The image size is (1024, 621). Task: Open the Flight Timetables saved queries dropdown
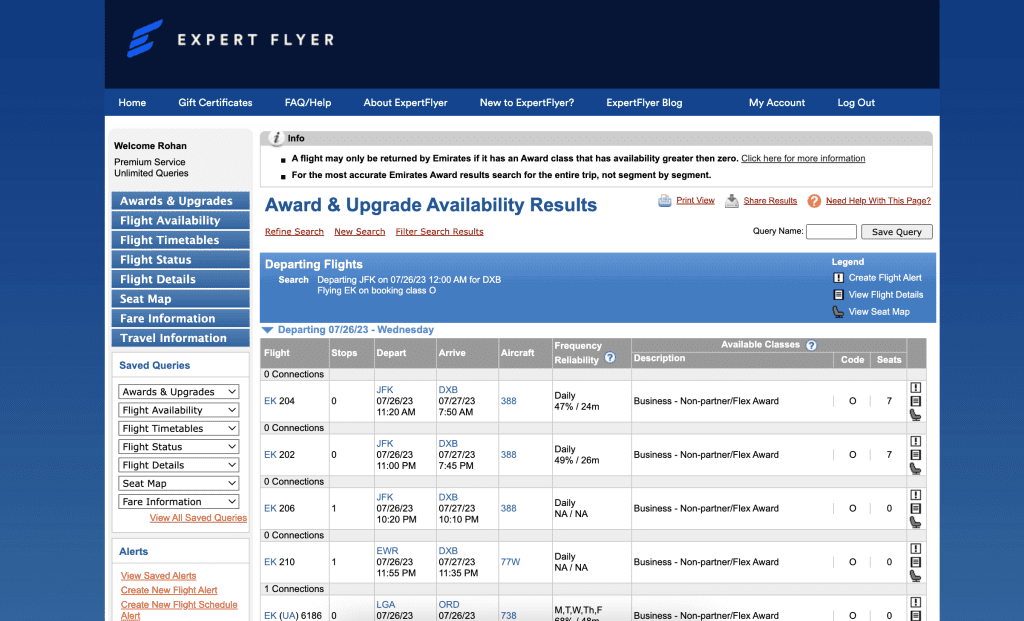(178, 428)
